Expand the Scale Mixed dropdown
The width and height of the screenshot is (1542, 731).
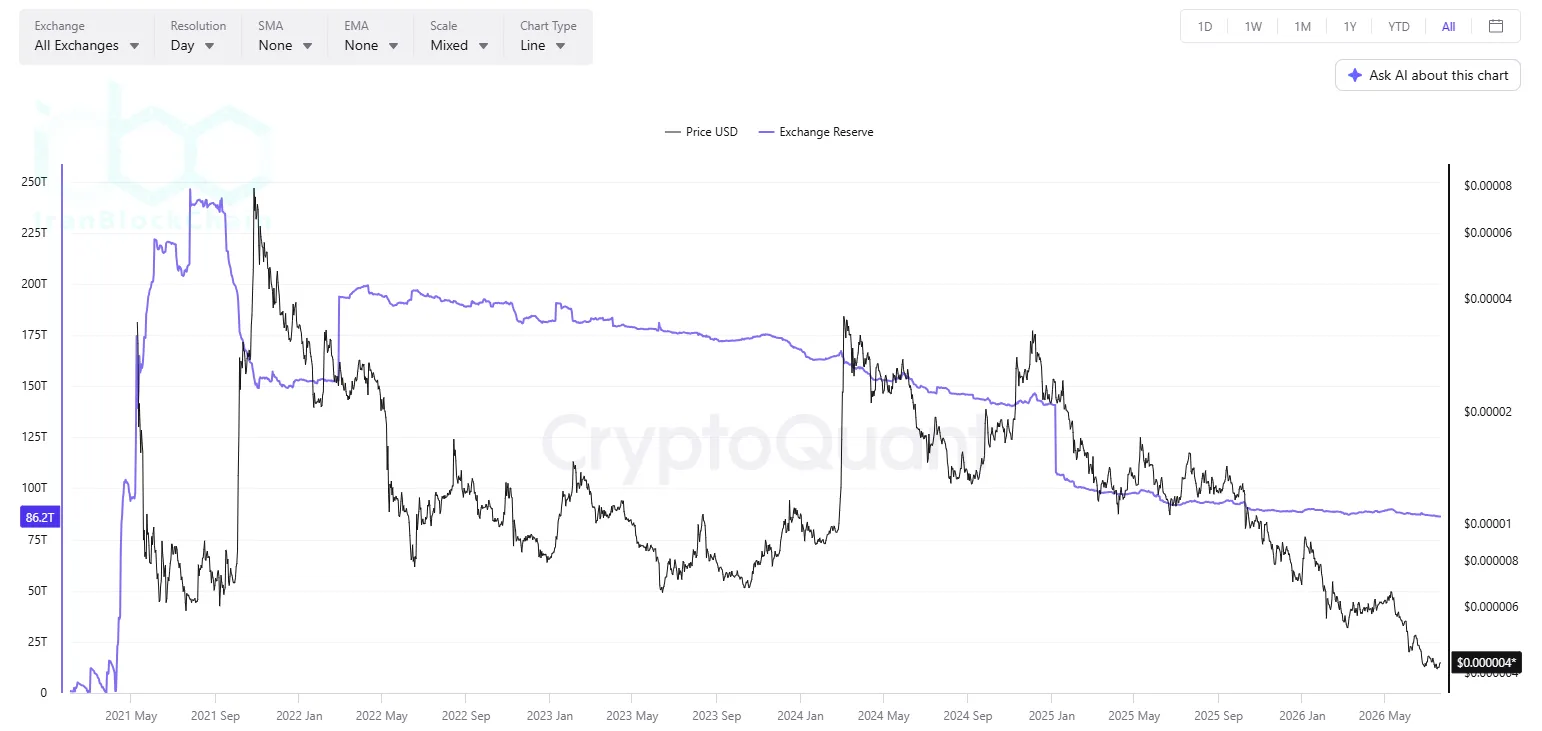459,36
